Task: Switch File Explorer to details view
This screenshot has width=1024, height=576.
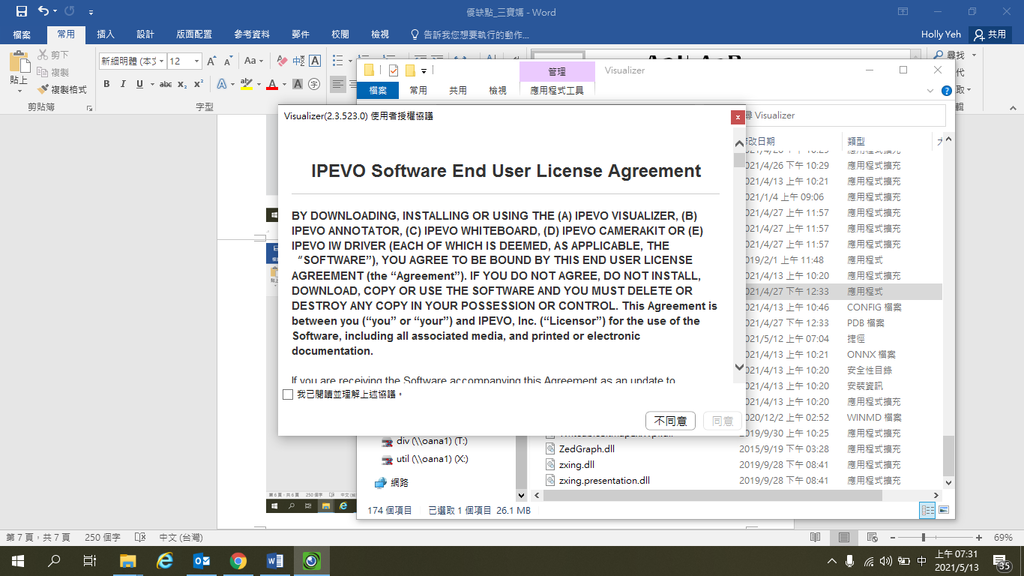Action: click(927, 510)
